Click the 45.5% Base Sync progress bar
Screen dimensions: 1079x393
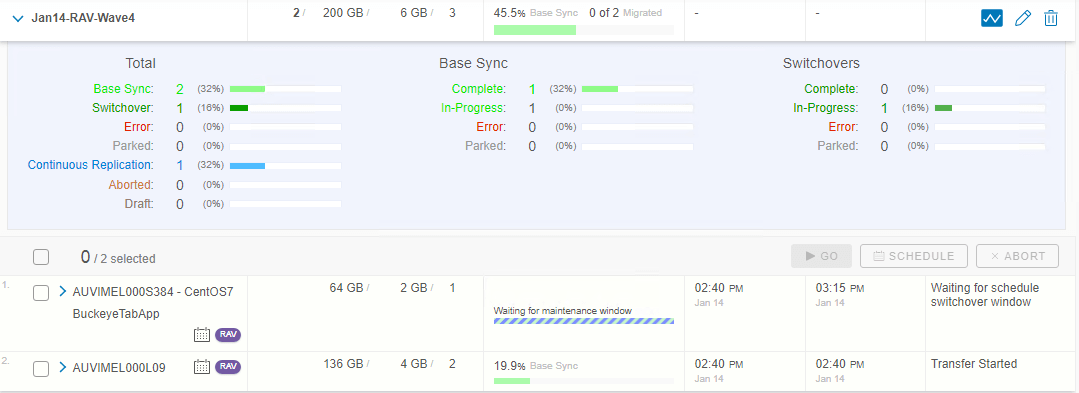point(584,30)
